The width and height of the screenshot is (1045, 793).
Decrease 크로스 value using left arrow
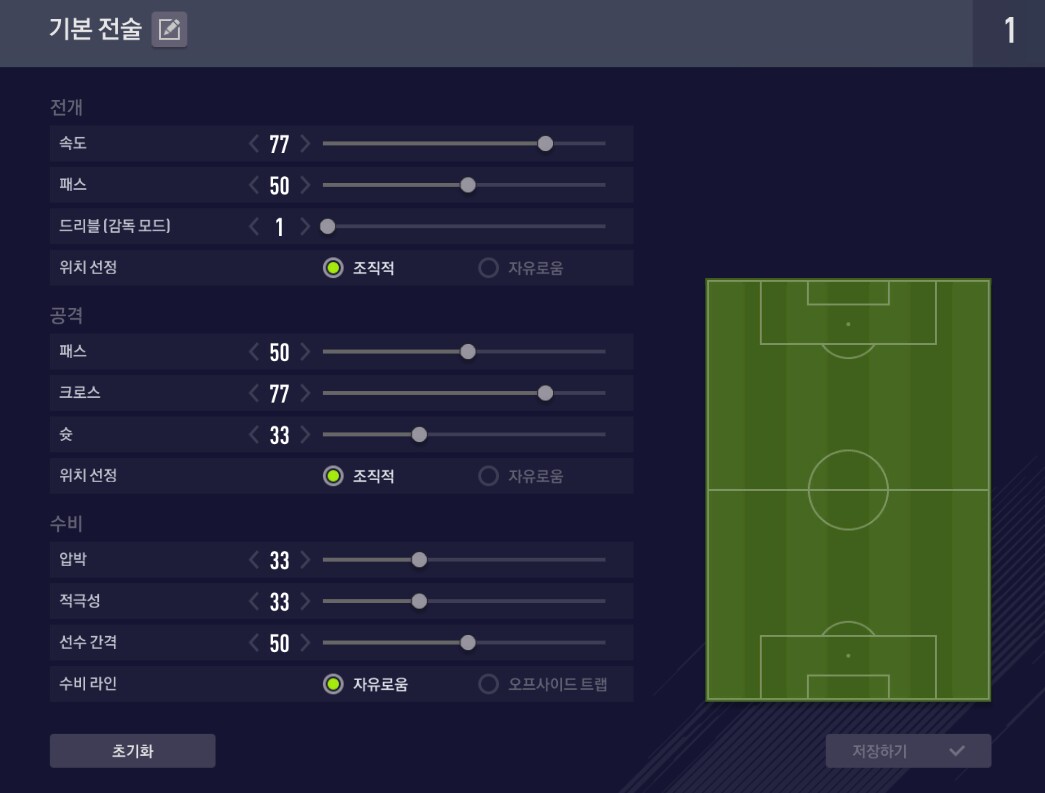pos(254,393)
